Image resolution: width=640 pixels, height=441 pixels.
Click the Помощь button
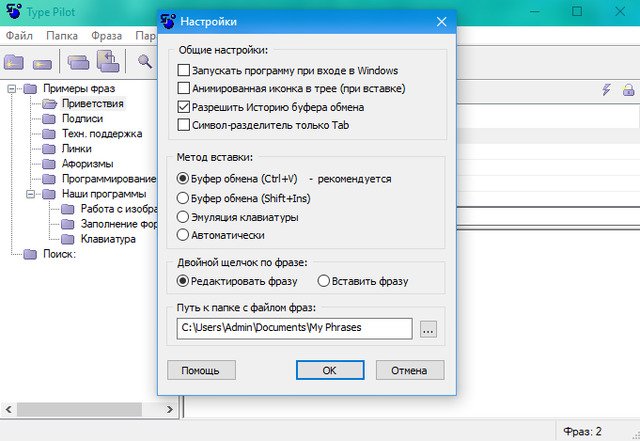[201, 370]
